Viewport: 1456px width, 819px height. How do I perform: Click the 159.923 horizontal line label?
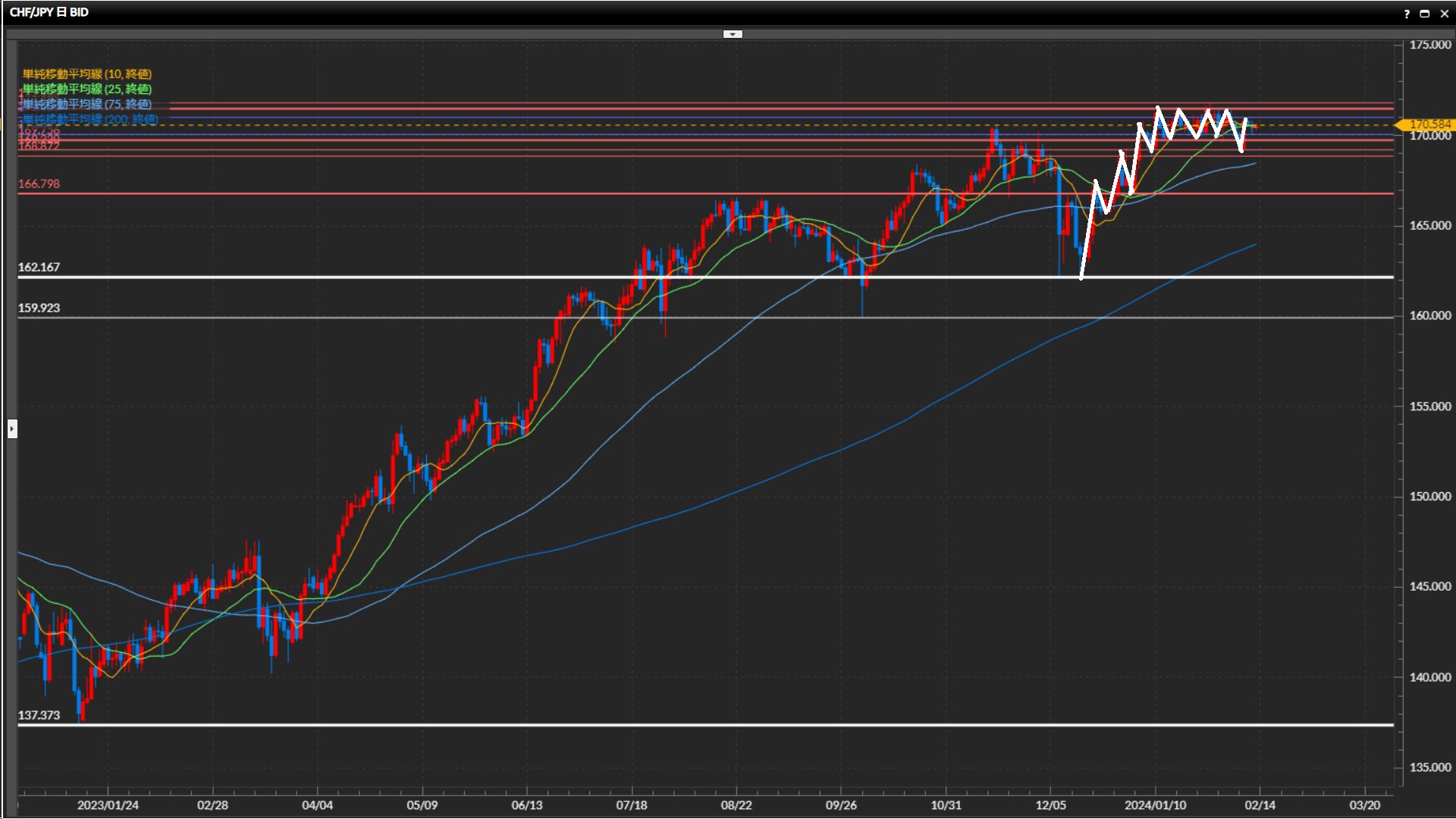coord(39,309)
